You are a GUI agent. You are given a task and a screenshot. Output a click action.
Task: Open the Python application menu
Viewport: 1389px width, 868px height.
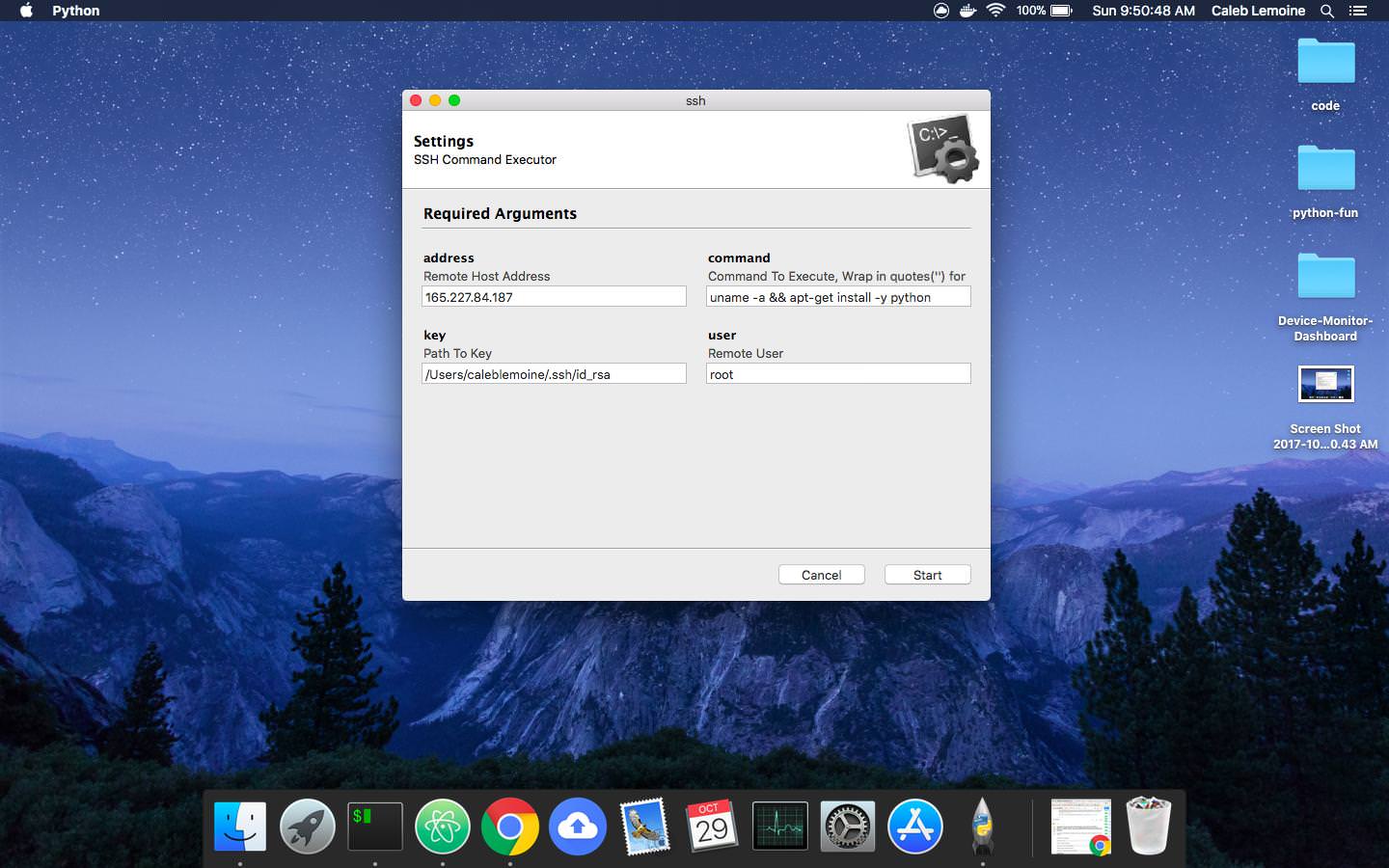click(x=76, y=11)
